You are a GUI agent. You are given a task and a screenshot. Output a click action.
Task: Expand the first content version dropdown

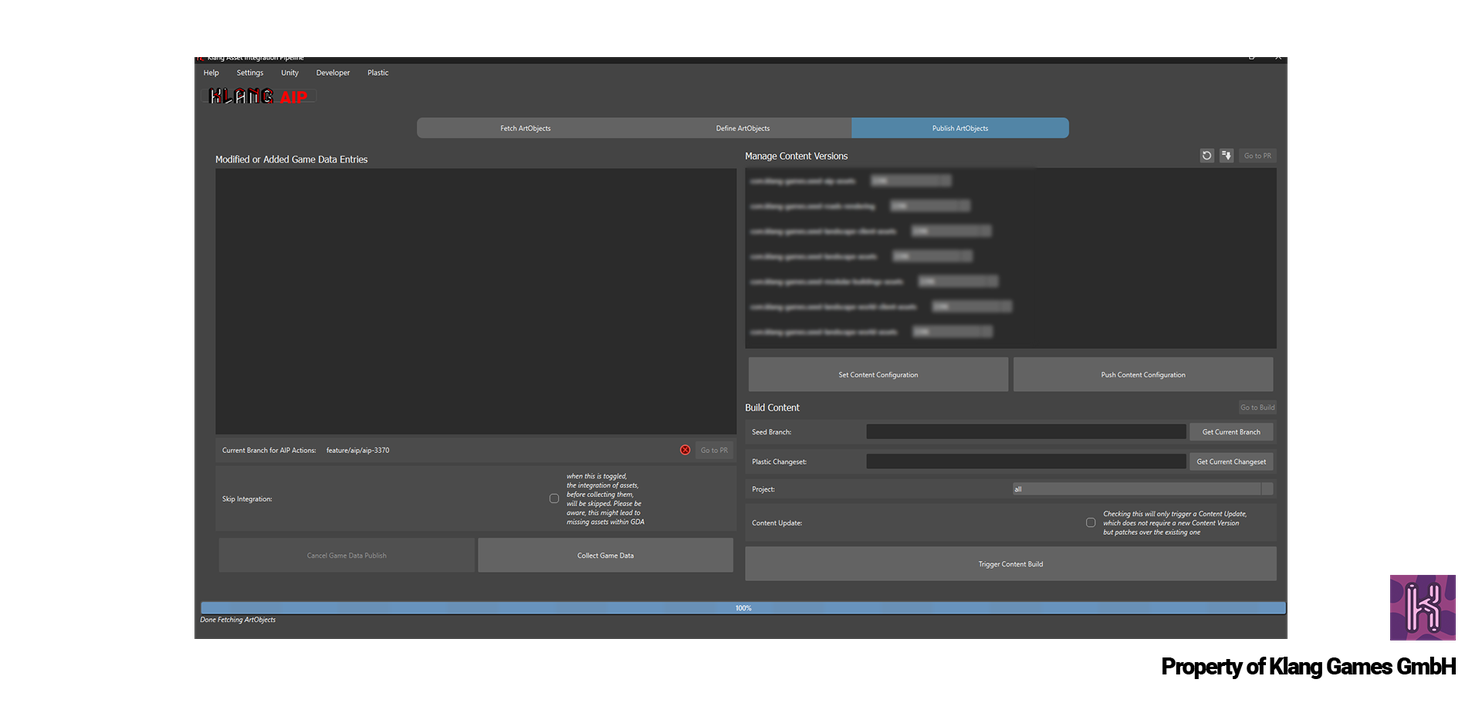[910, 181]
